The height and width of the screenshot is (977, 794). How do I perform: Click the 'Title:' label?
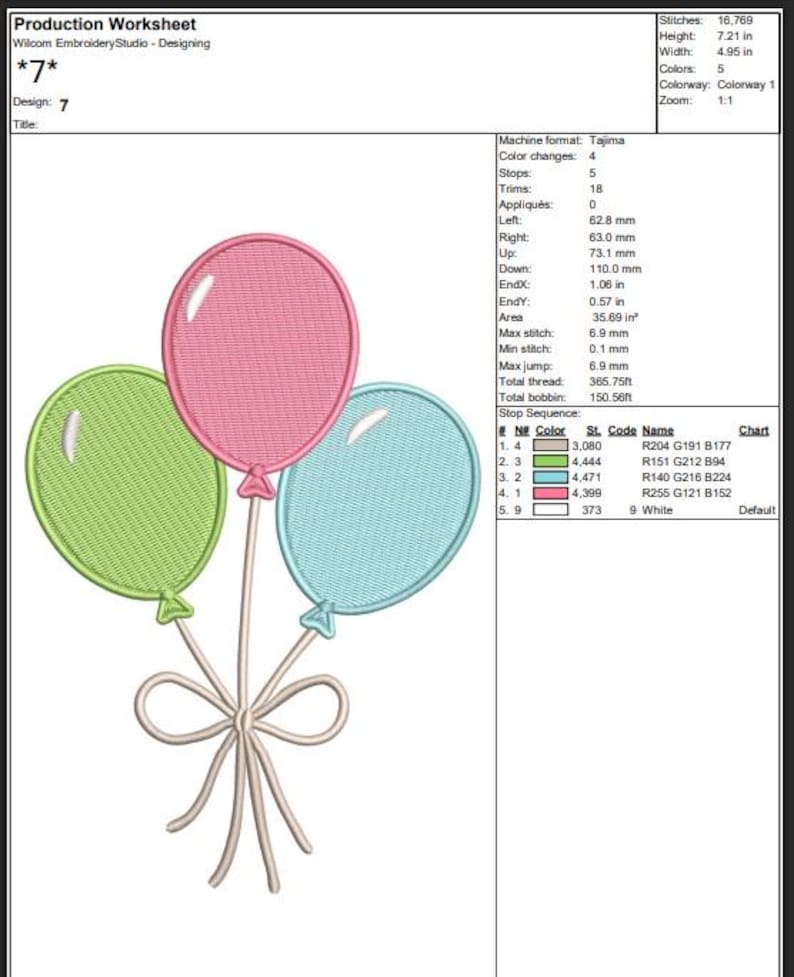coord(26,125)
